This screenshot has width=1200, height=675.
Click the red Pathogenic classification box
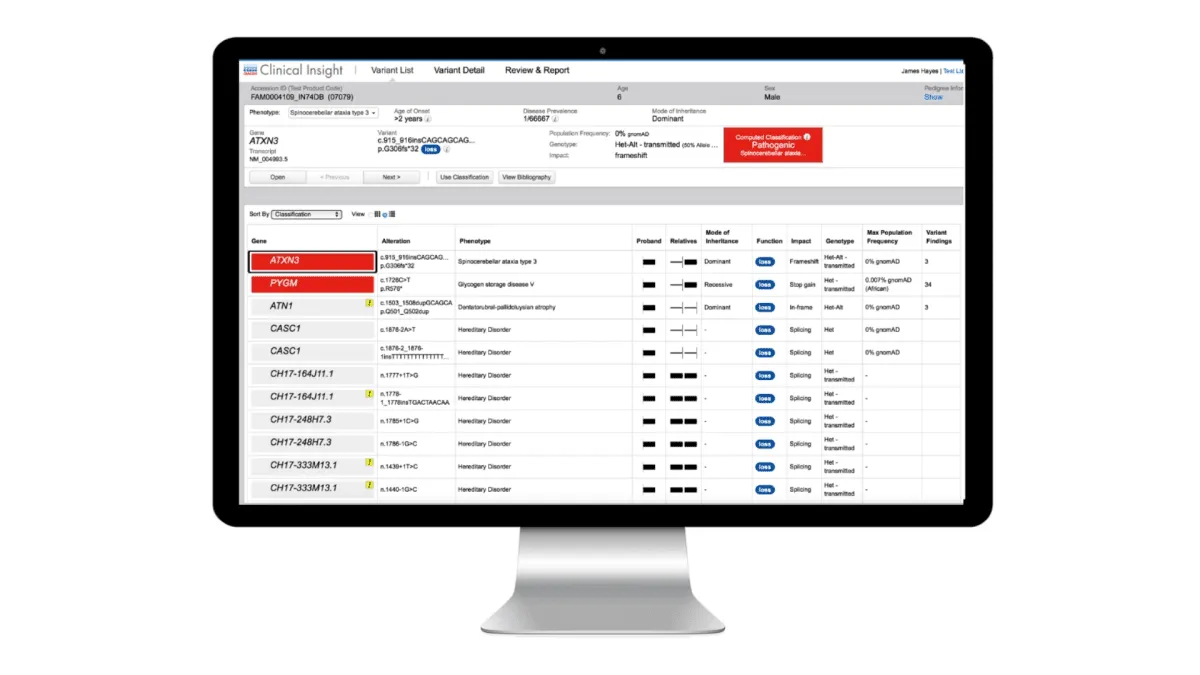click(772, 146)
